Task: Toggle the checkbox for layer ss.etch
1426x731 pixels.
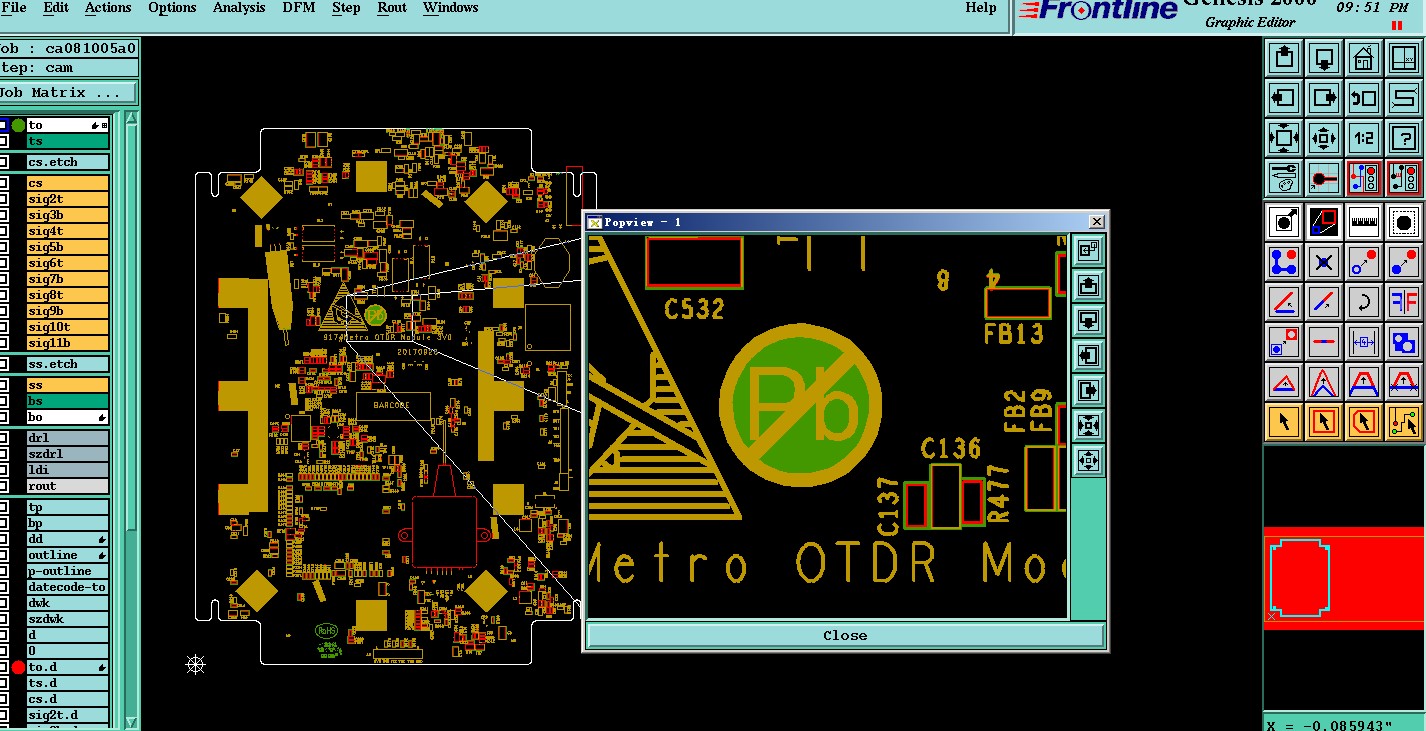Action: (4, 364)
